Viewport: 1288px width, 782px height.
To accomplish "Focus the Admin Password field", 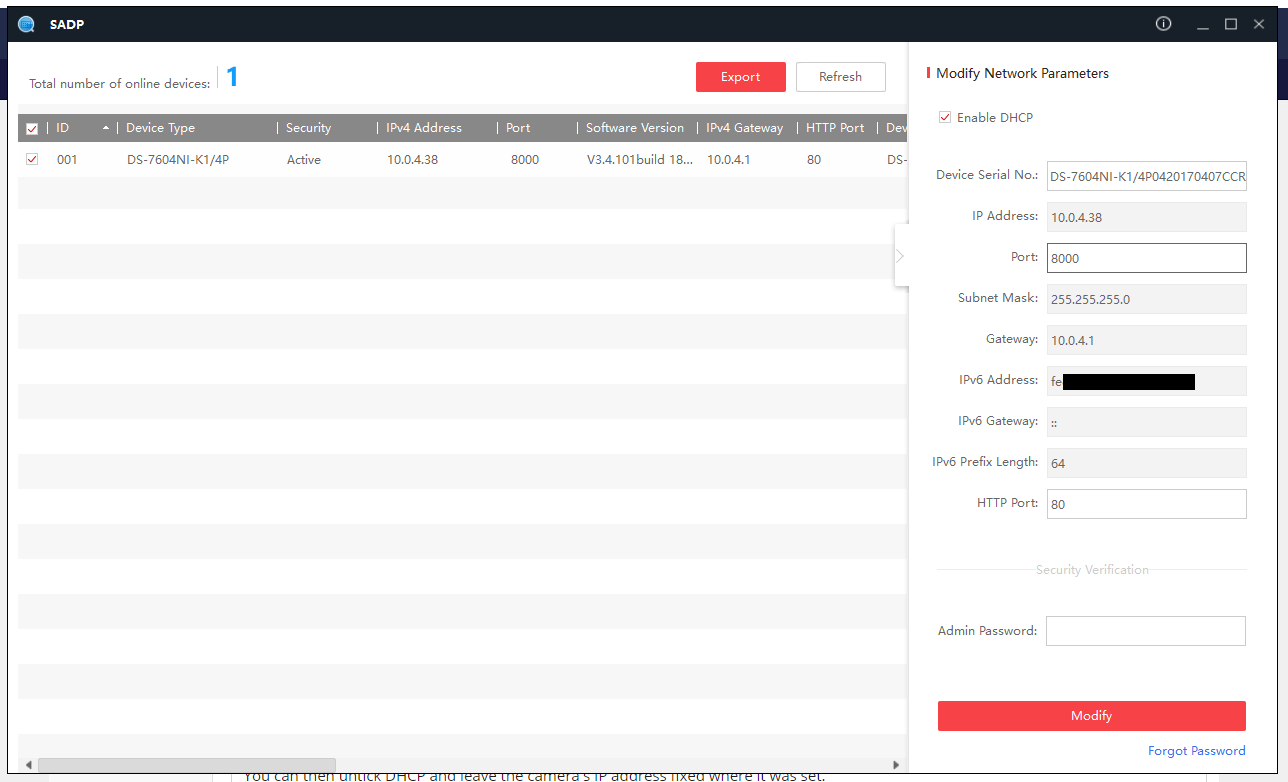I will (1145, 631).
